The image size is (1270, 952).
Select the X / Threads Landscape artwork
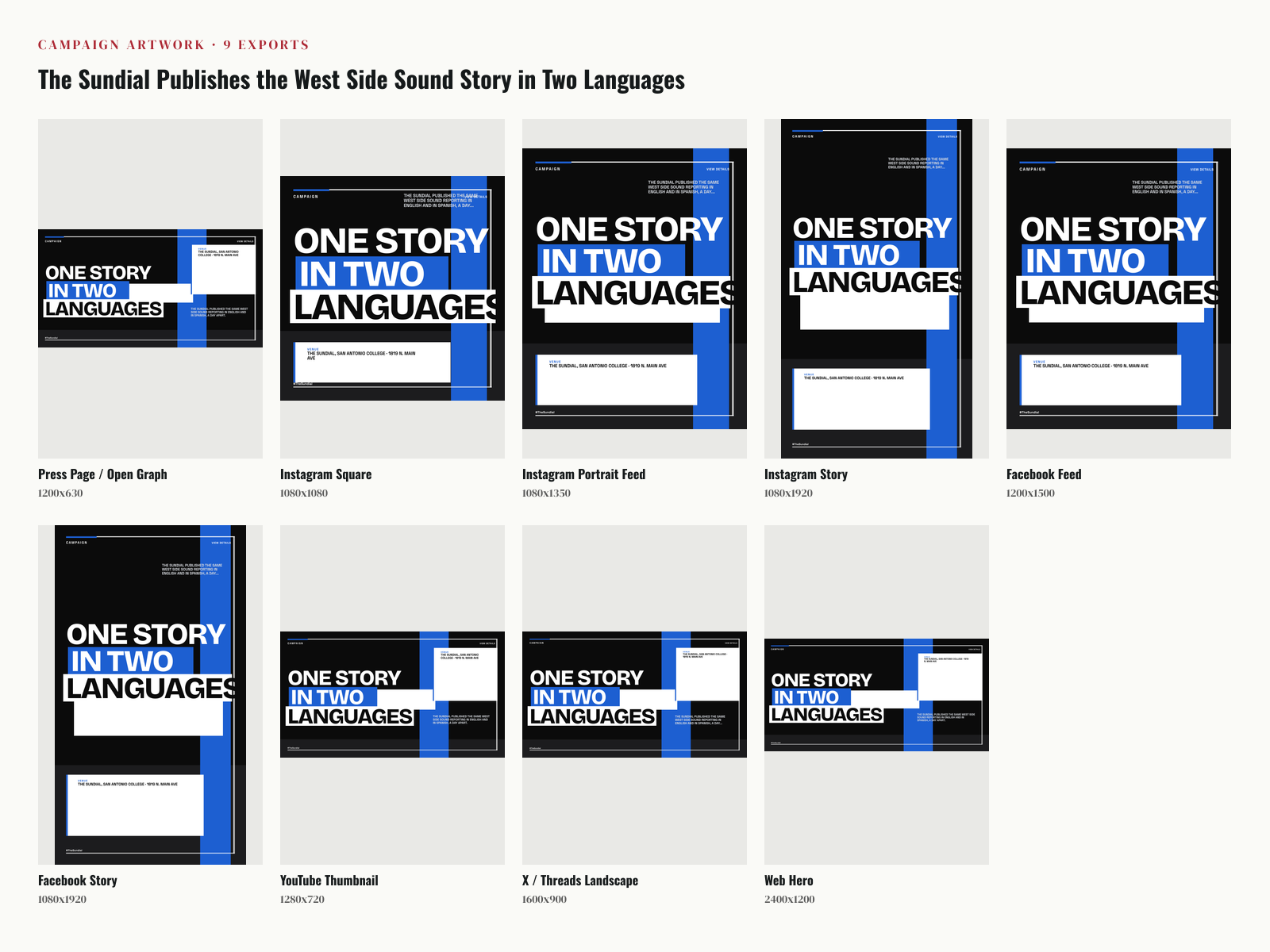coord(634,695)
